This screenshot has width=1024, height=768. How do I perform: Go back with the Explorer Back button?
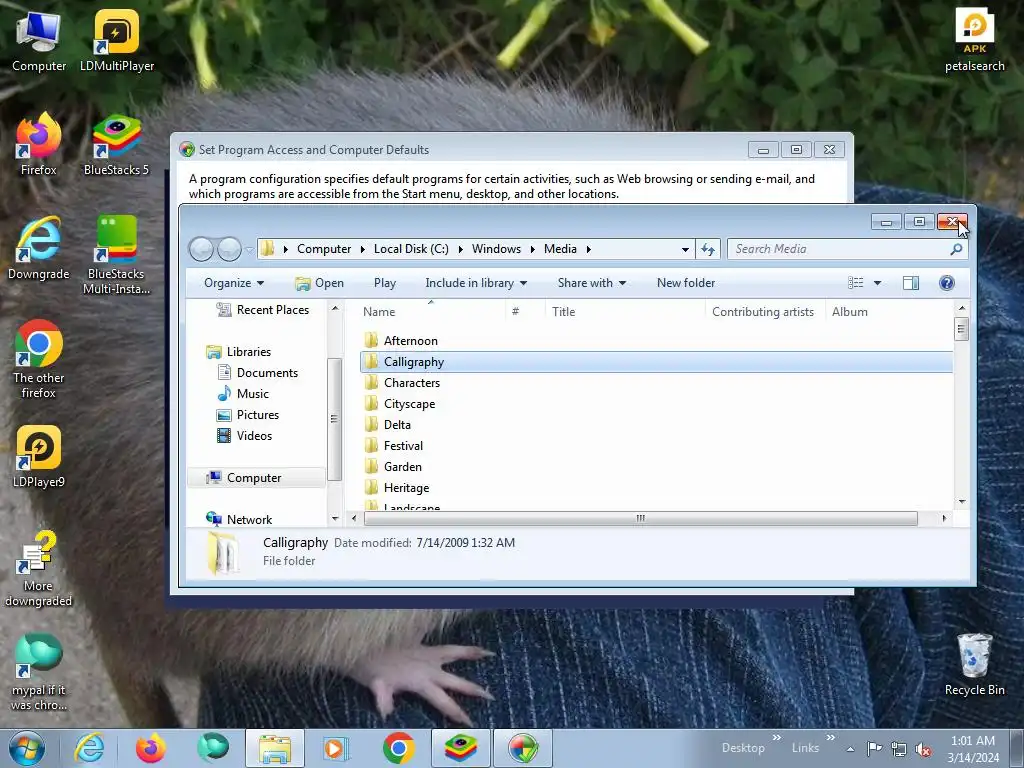[x=201, y=249]
